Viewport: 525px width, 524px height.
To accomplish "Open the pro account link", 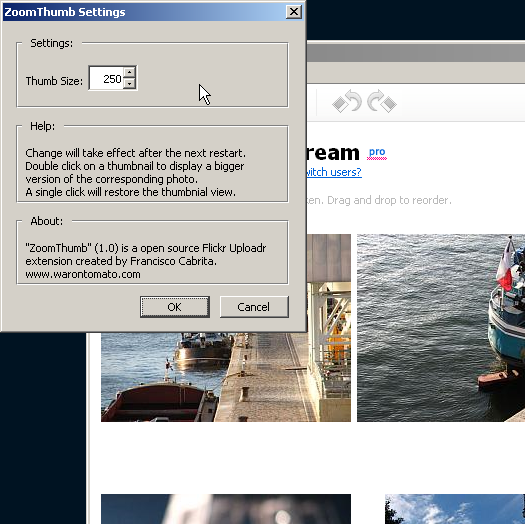I will coord(377,153).
